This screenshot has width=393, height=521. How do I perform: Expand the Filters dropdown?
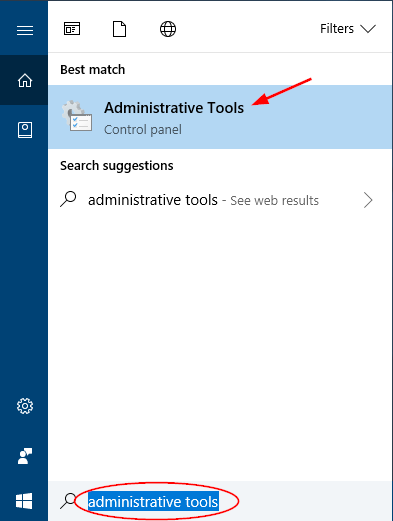[x=348, y=29]
